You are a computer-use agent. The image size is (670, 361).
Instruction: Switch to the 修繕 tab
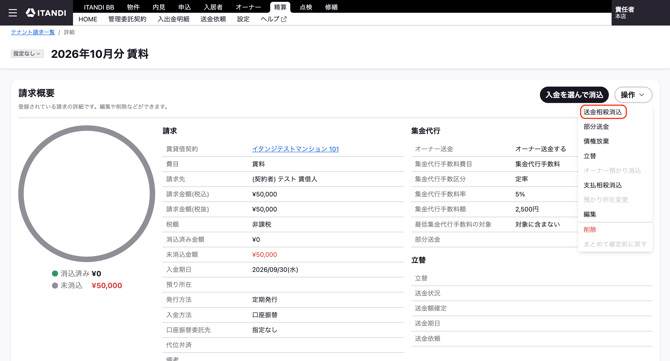pyautogui.click(x=331, y=7)
